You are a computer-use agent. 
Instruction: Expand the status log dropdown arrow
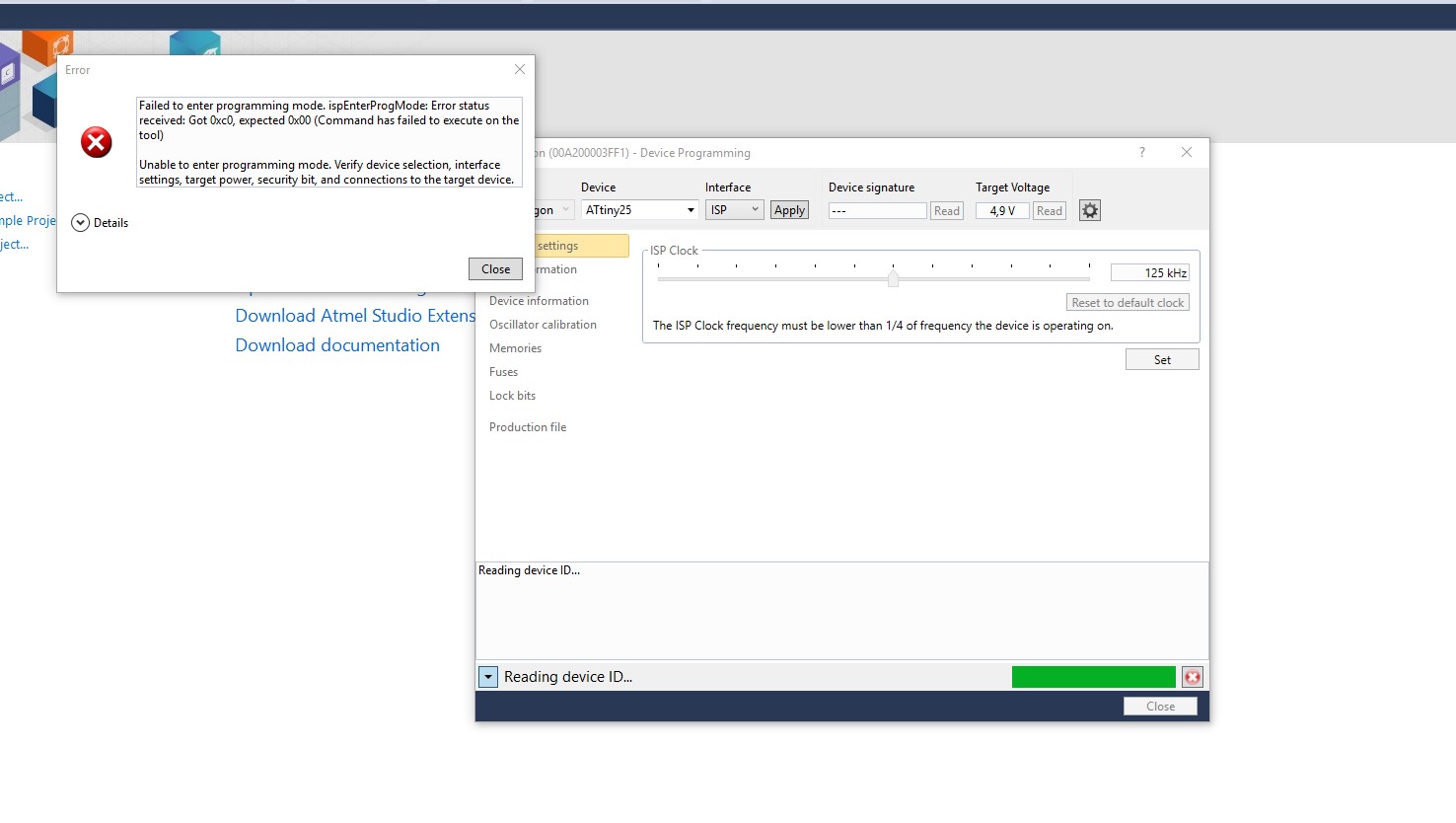[488, 677]
